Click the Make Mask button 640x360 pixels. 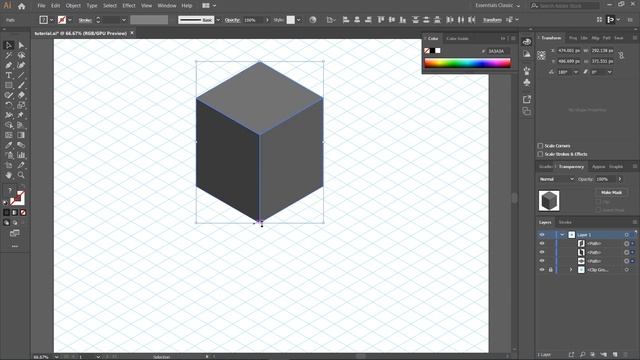point(611,192)
